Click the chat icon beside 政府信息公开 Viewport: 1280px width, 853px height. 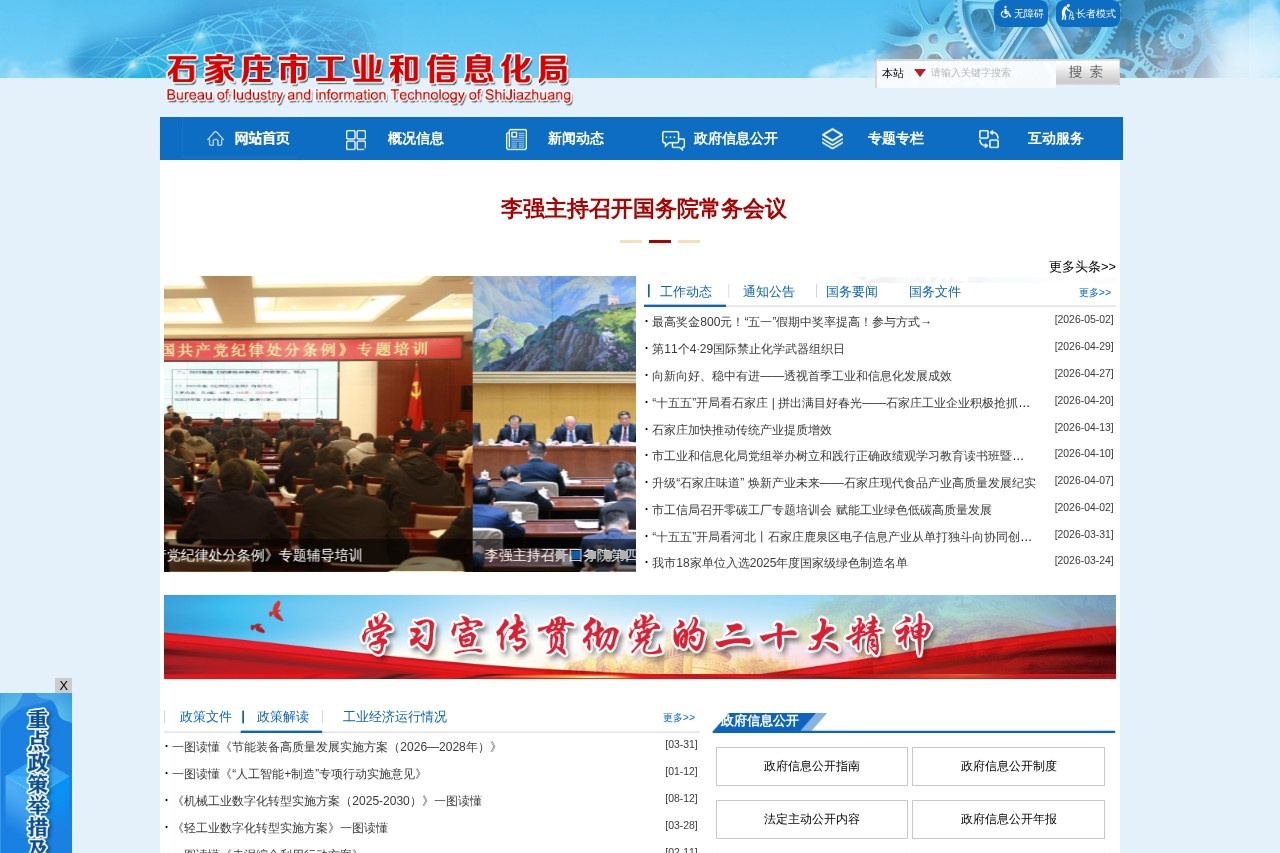coord(673,140)
